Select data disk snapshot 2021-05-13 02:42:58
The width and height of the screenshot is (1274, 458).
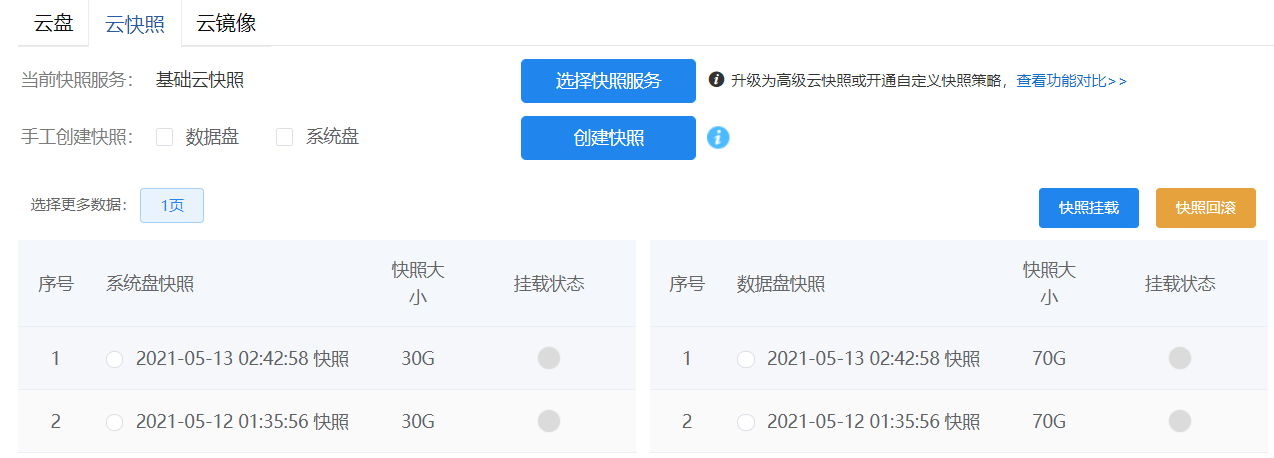[x=746, y=359]
